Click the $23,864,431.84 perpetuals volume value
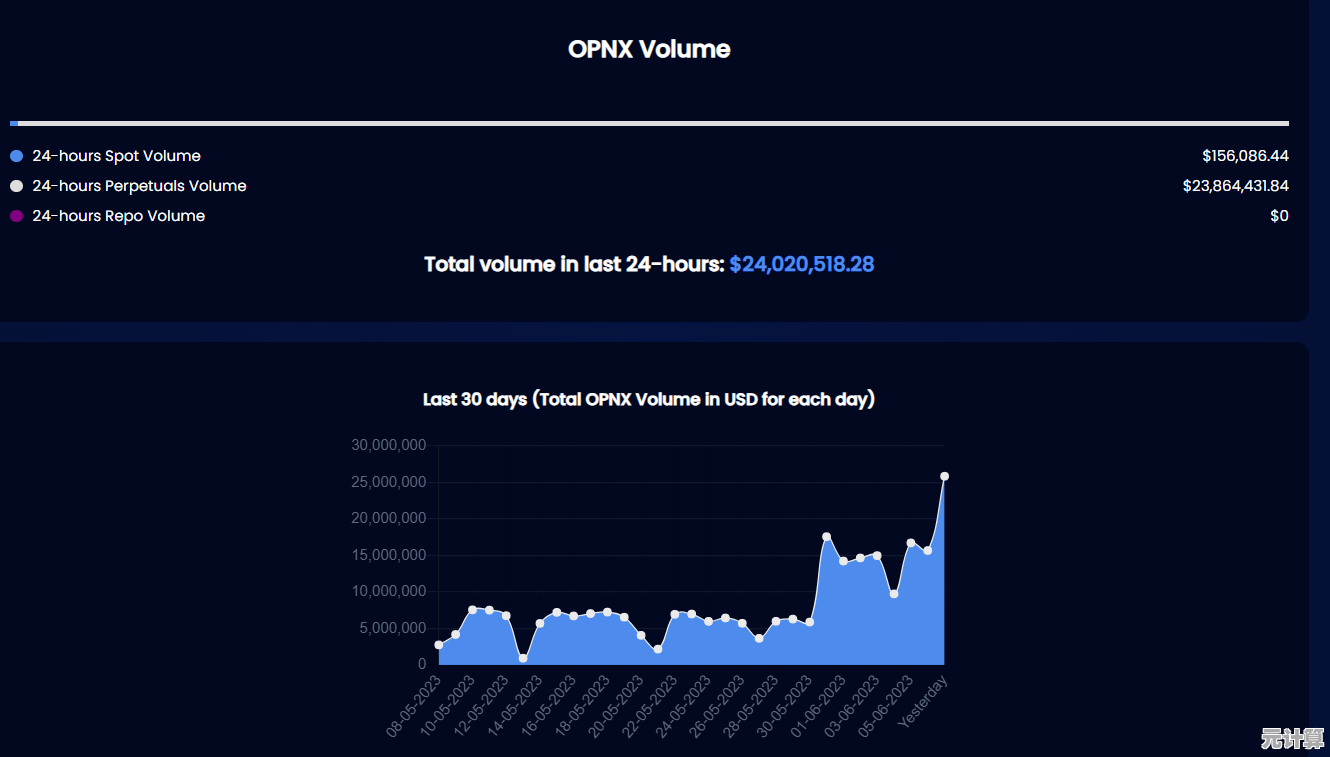 (1235, 186)
